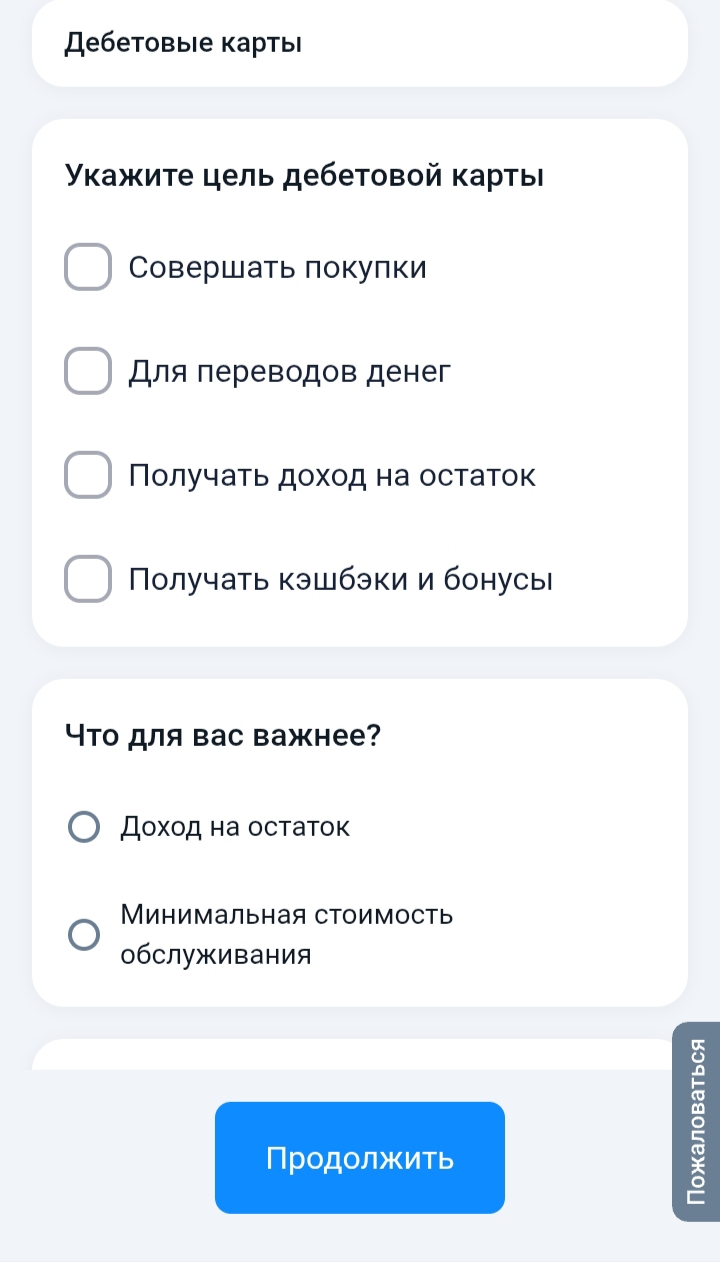Check the "Совершать покупки" checkbox
Viewport: 720px width, 1262px height.
click(x=88, y=267)
